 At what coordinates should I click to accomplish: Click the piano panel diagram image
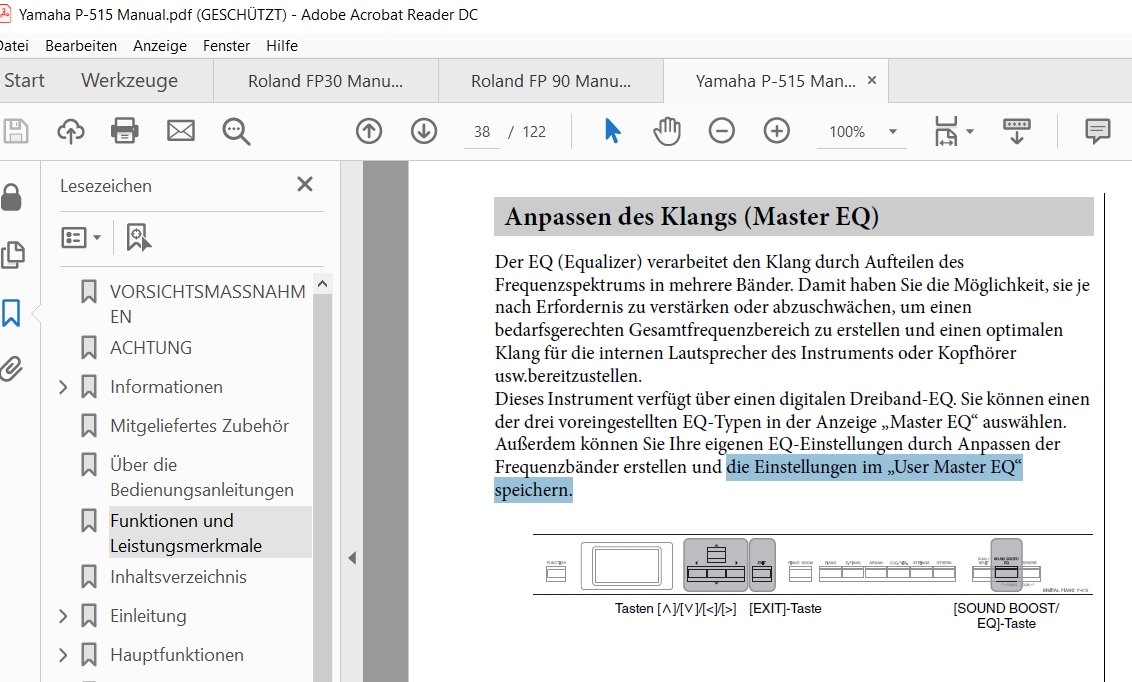point(813,564)
